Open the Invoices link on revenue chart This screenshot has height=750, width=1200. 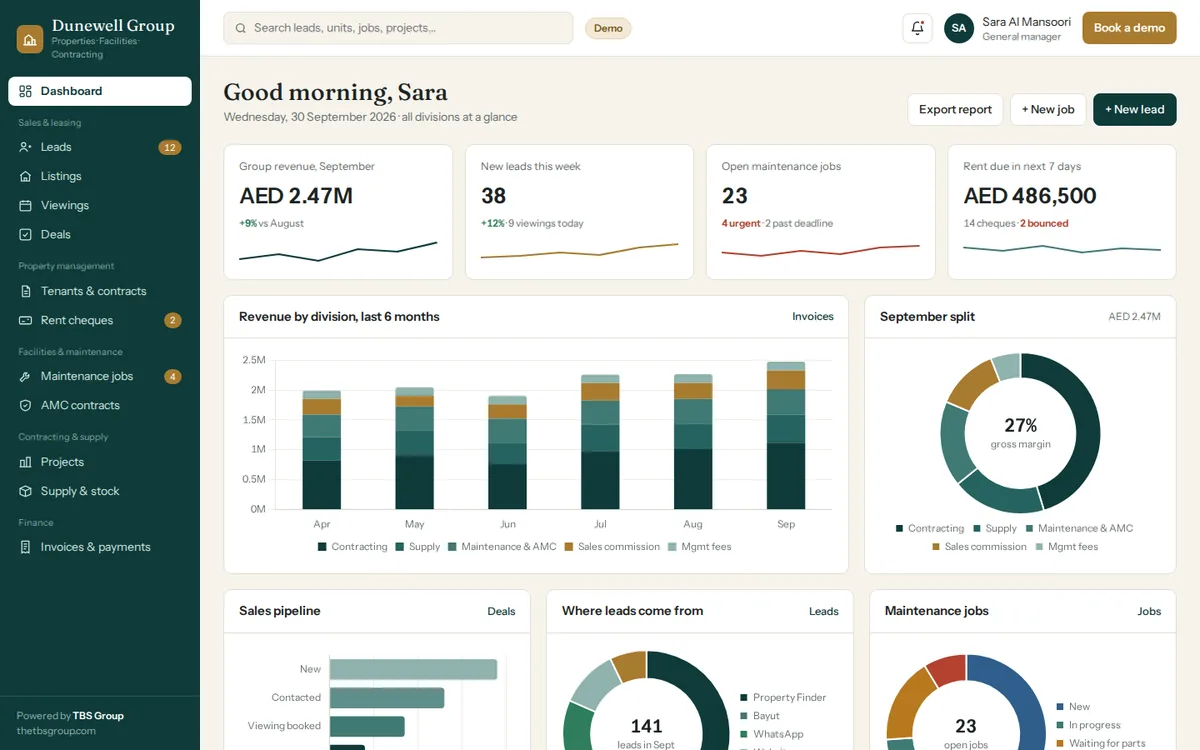(813, 316)
